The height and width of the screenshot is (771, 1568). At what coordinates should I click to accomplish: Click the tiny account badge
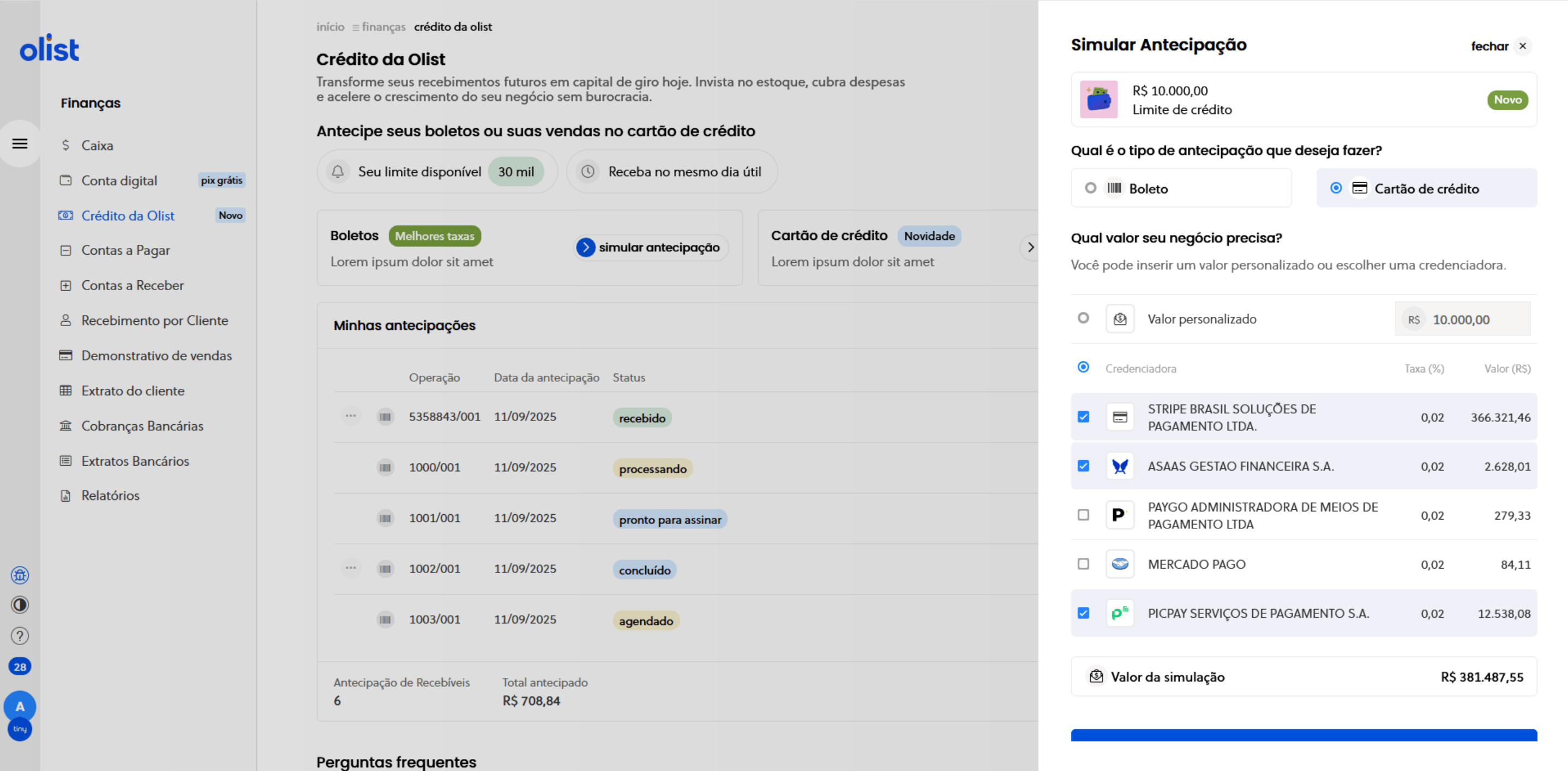point(20,729)
